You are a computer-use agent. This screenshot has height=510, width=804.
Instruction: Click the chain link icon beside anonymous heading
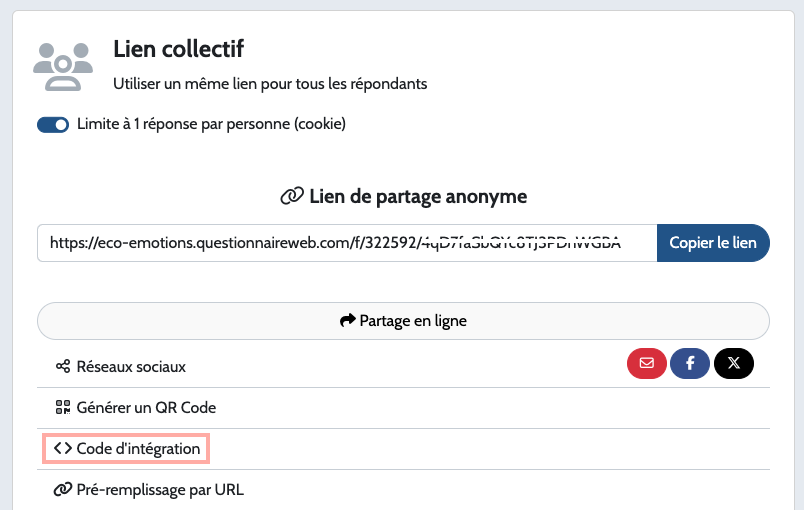coord(292,196)
